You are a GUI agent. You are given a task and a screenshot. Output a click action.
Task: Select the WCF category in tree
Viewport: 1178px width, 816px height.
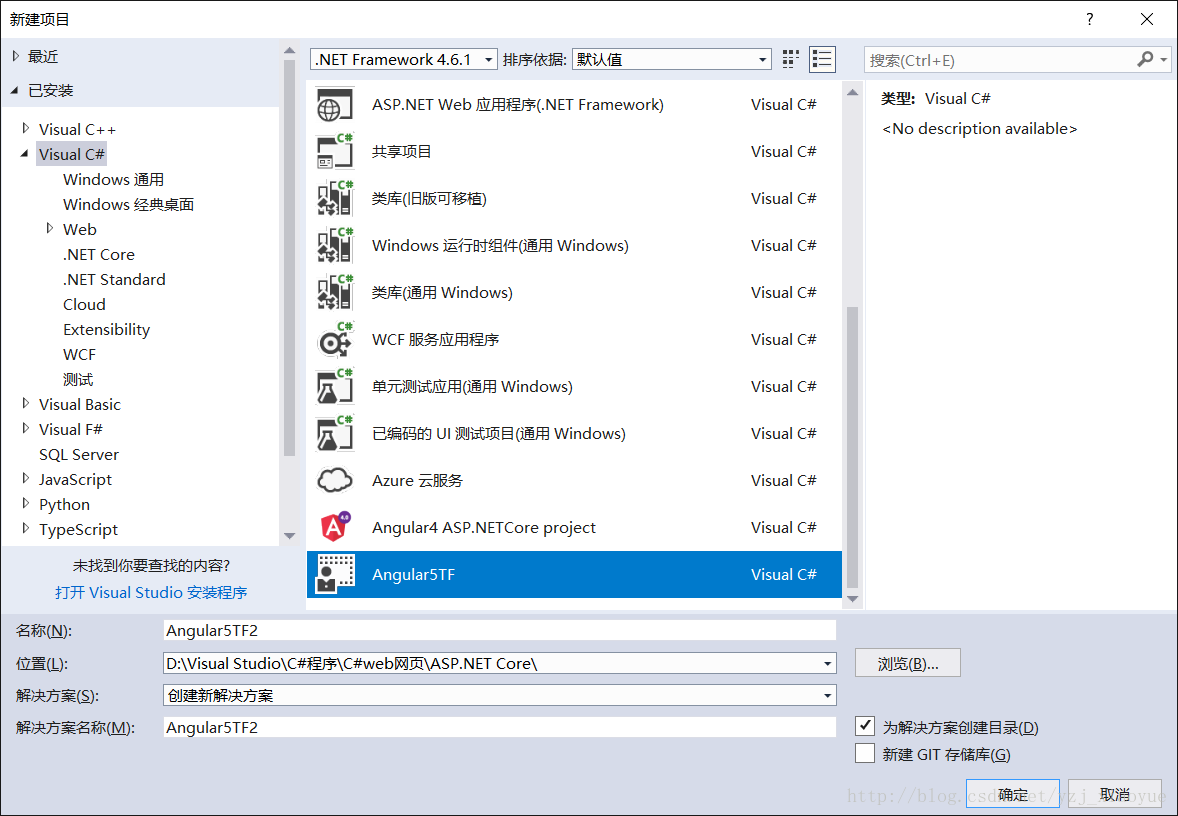click(x=80, y=354)
